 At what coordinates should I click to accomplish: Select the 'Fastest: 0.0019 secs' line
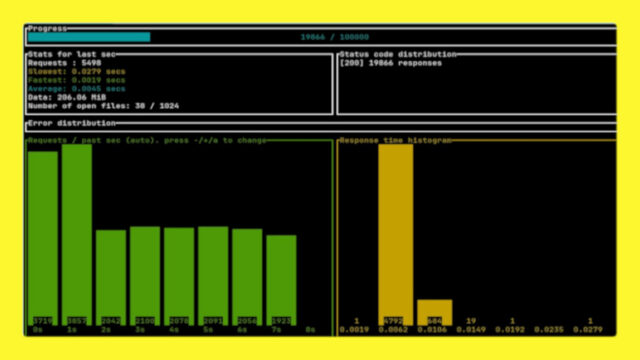77,80
